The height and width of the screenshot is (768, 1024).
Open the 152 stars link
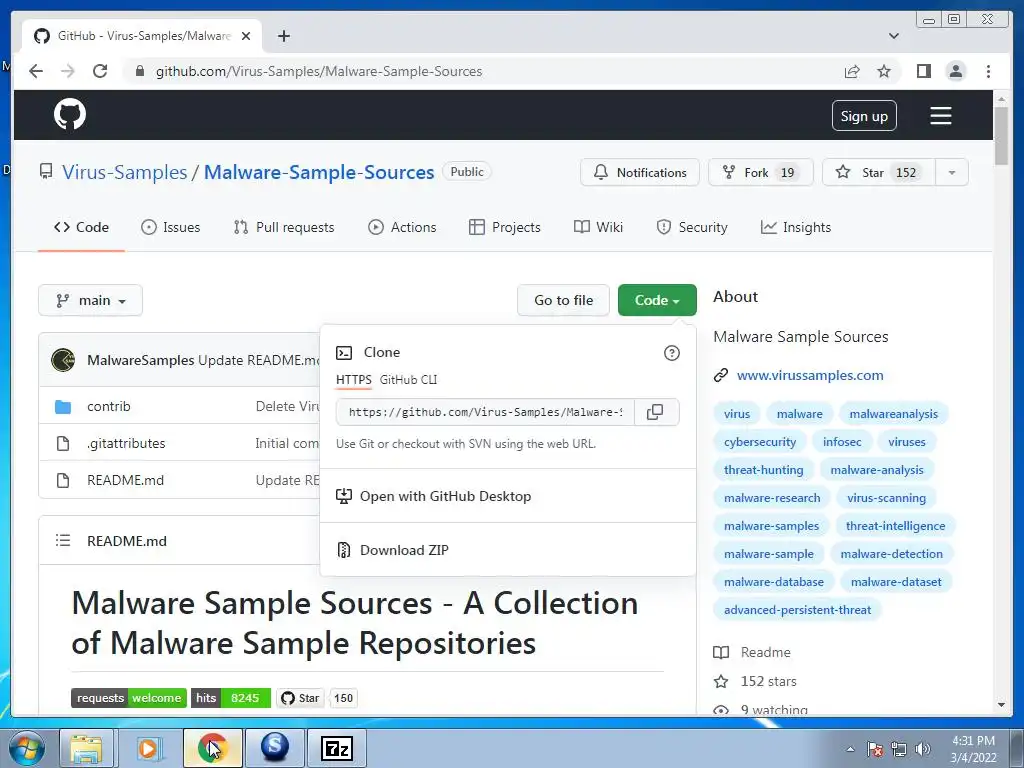coord(768,682)
